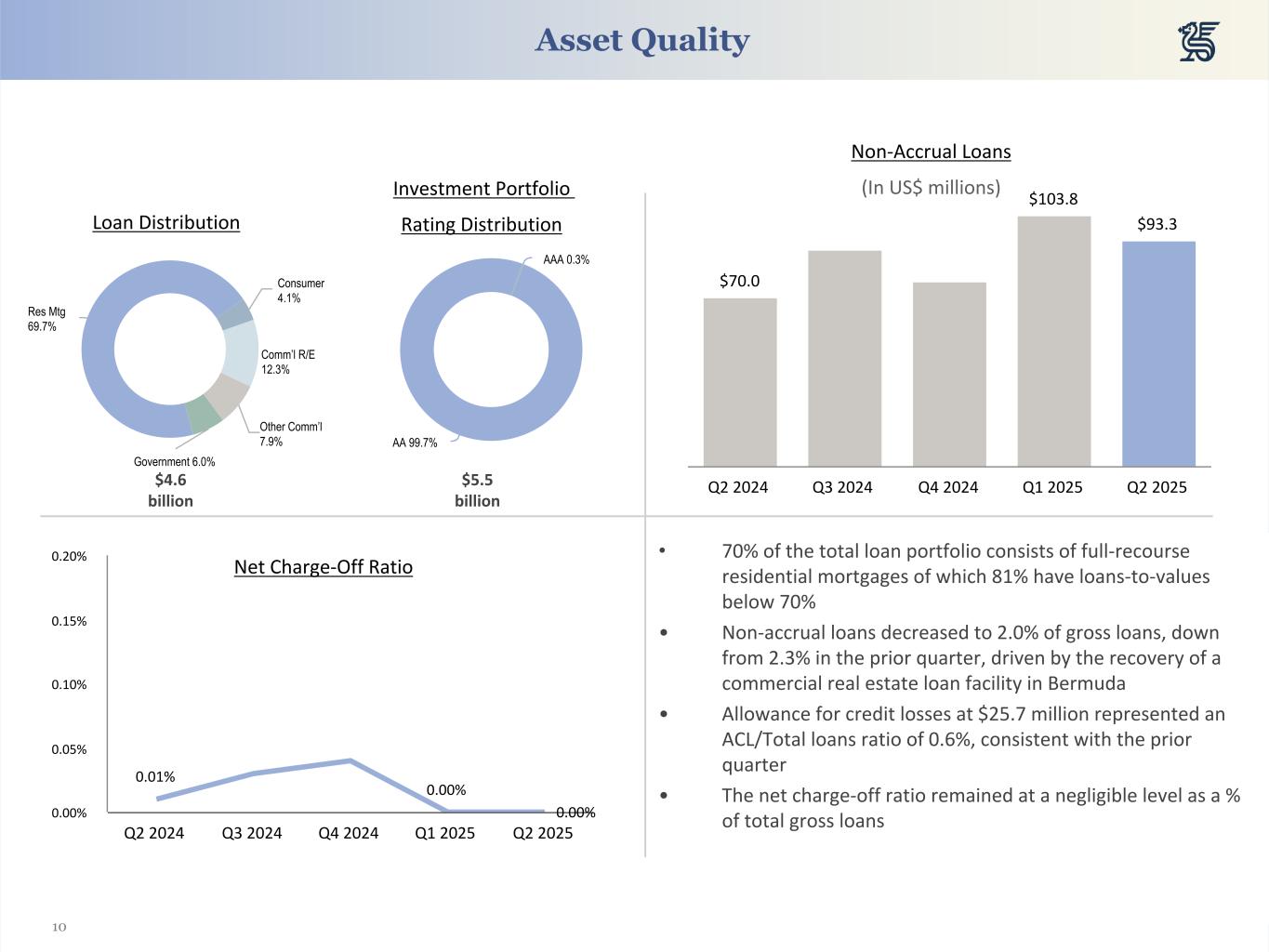Select the Q4 2024 non-accrual bar
Viewport: 1269px width, 952px height.
pyautogui.click(x=948, y=374)
